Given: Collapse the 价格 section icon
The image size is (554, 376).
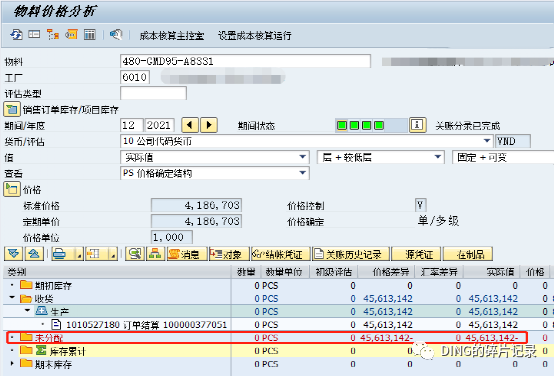Looking at the screenshot, I should point(12,189).
